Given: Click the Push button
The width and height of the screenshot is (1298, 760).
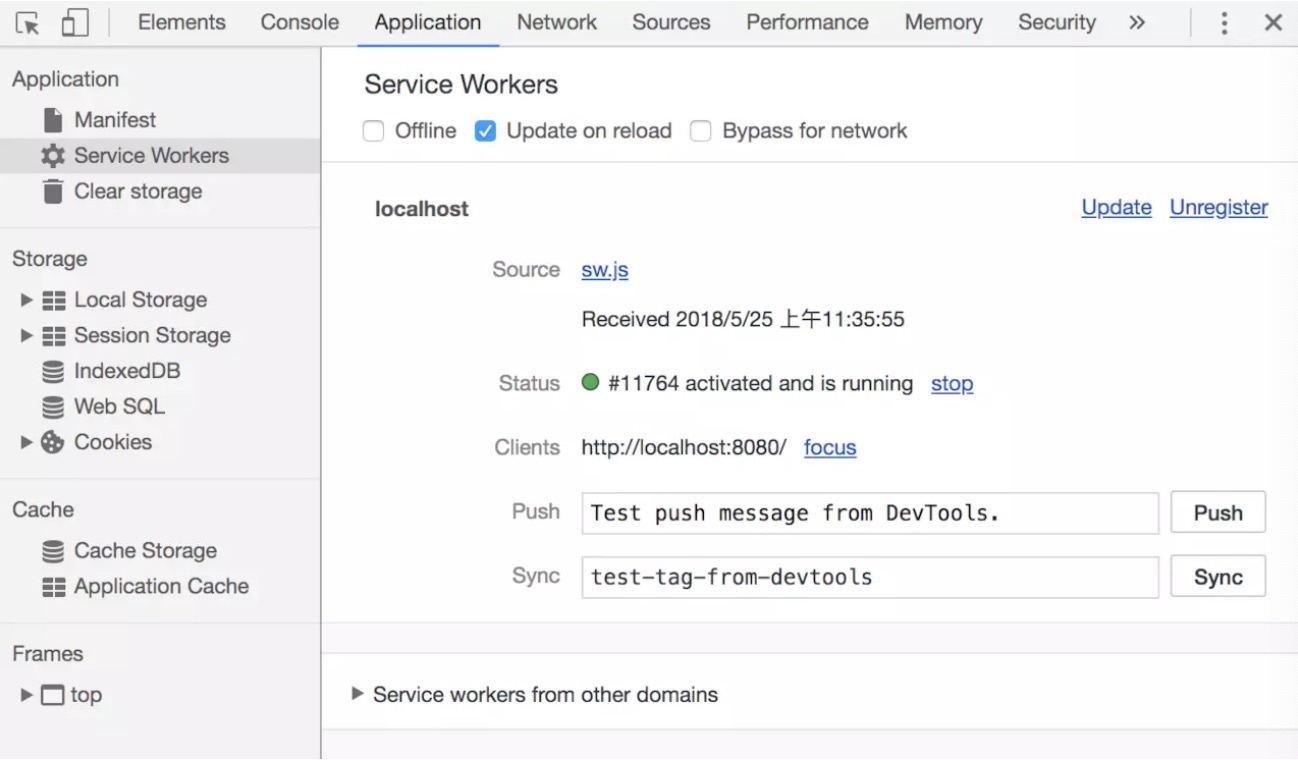Looking at the screenshot, I should (1217, 512).
